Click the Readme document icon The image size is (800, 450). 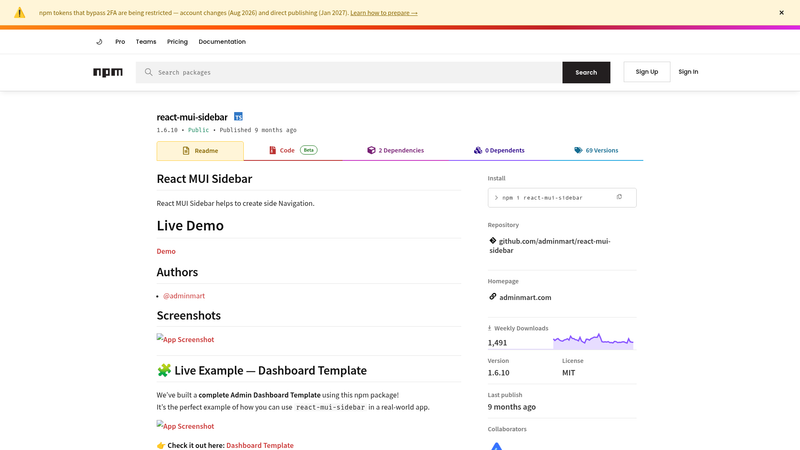click(186, 151)
